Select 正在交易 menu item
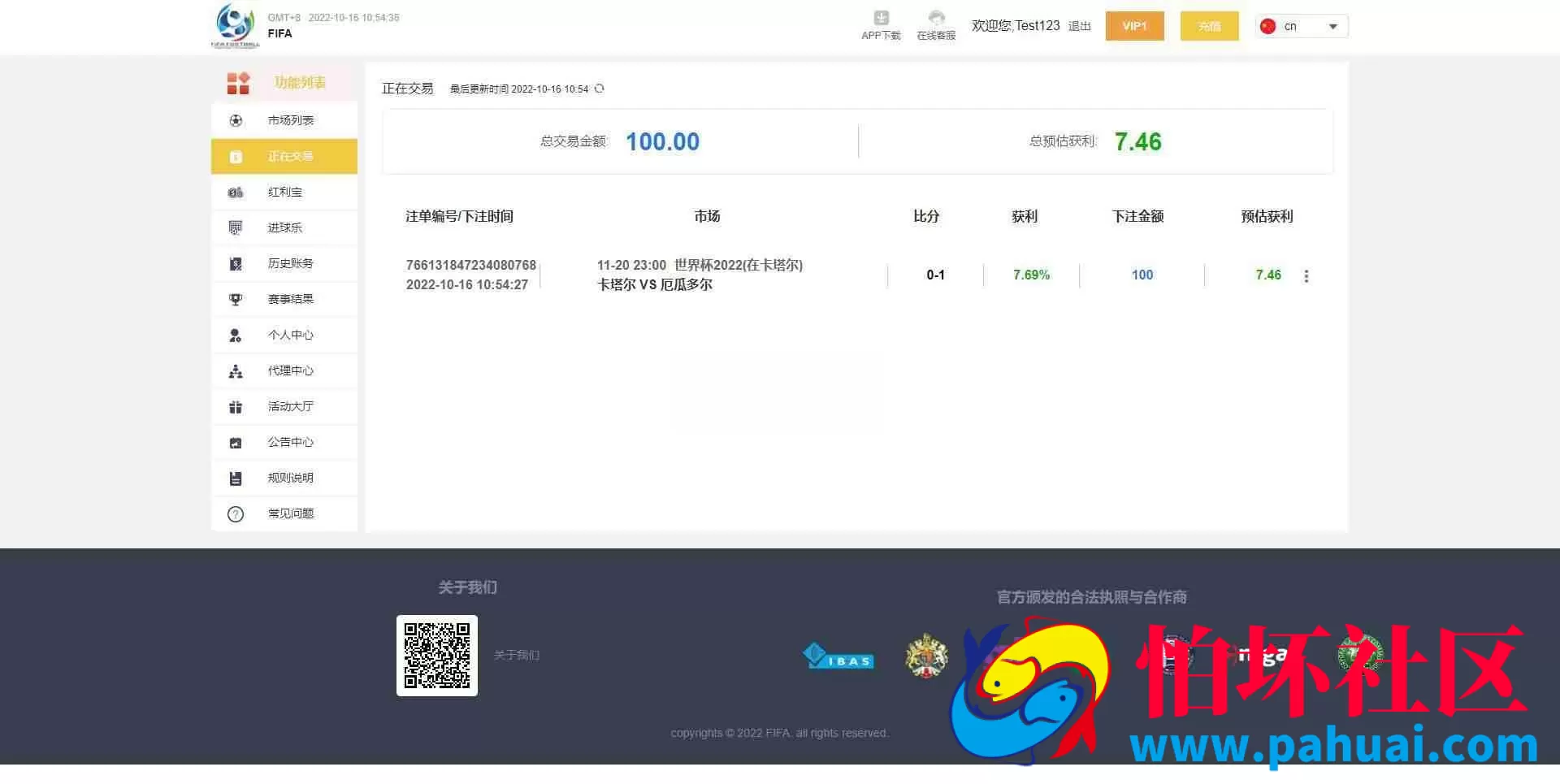 [284, 156]
